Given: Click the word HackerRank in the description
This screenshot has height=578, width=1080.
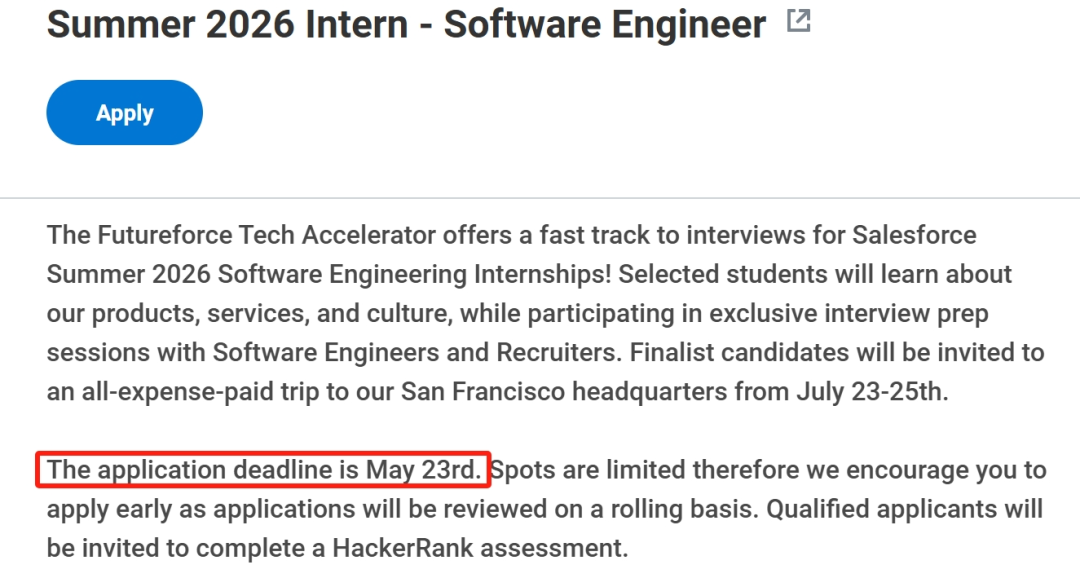Looking at the screenshot, I should [403, 548].
